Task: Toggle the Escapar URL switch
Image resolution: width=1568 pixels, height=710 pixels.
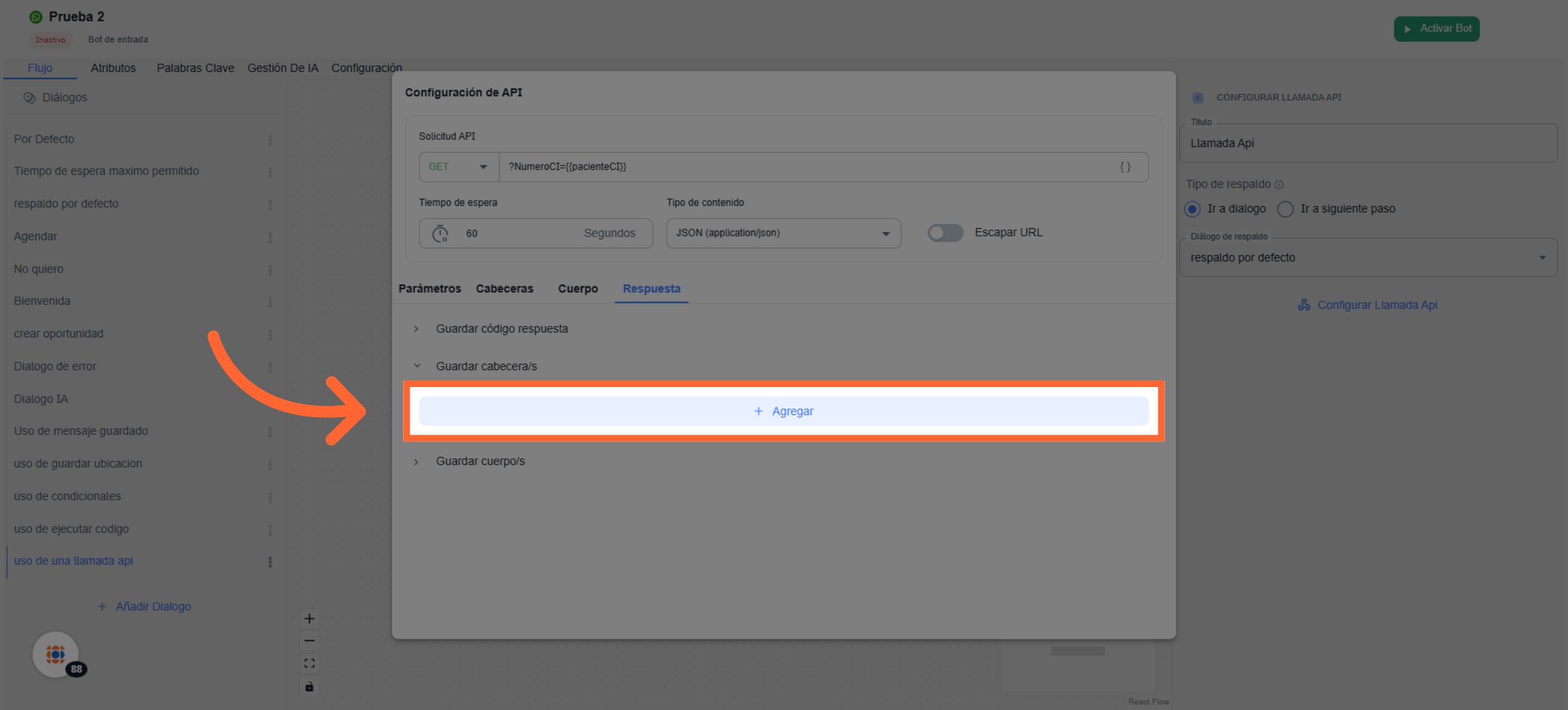Action: 945,233
